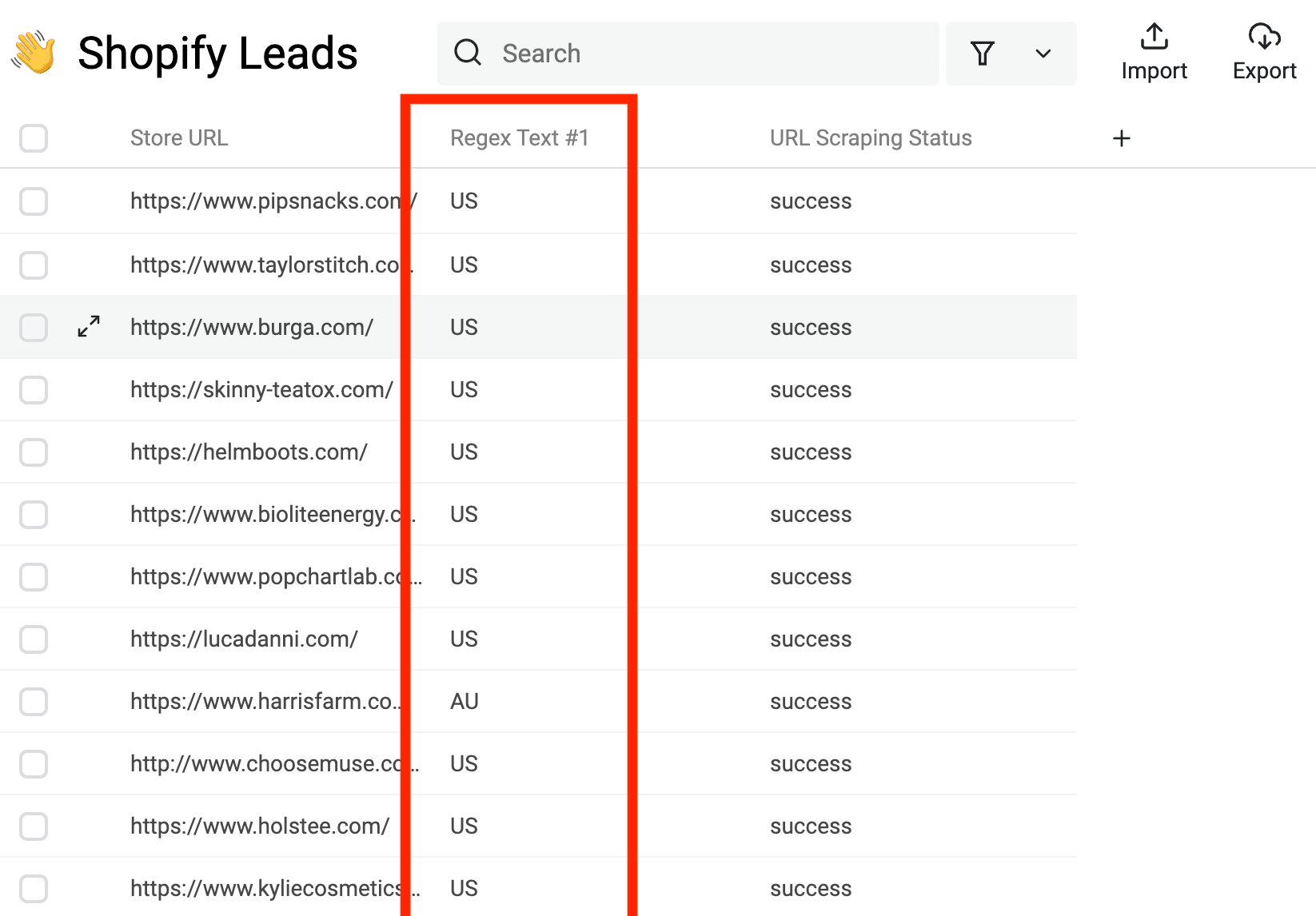Check the select-all checkbox in the header

(33, 137)
